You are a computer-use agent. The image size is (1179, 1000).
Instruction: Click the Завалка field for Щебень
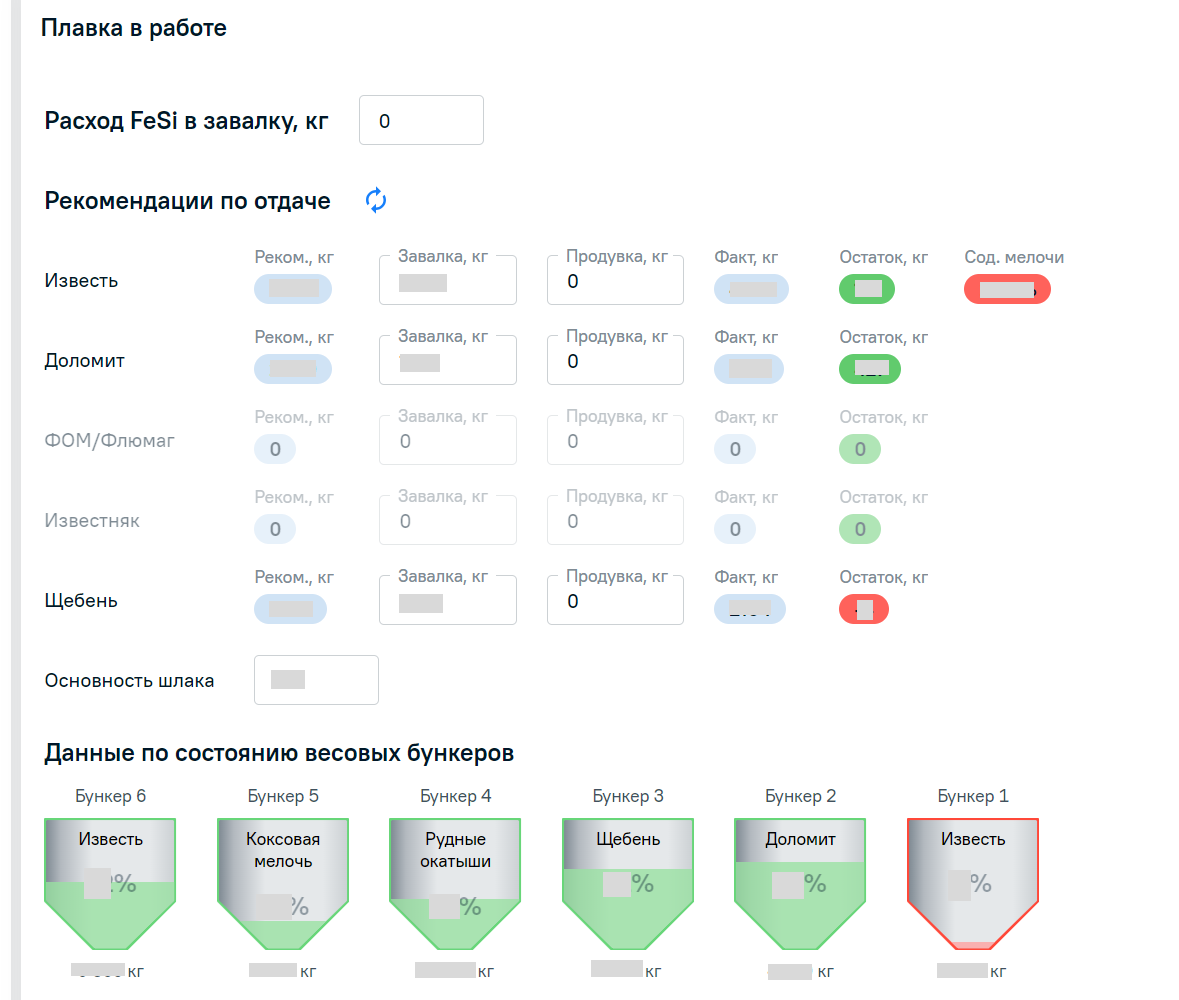(447, 599)
